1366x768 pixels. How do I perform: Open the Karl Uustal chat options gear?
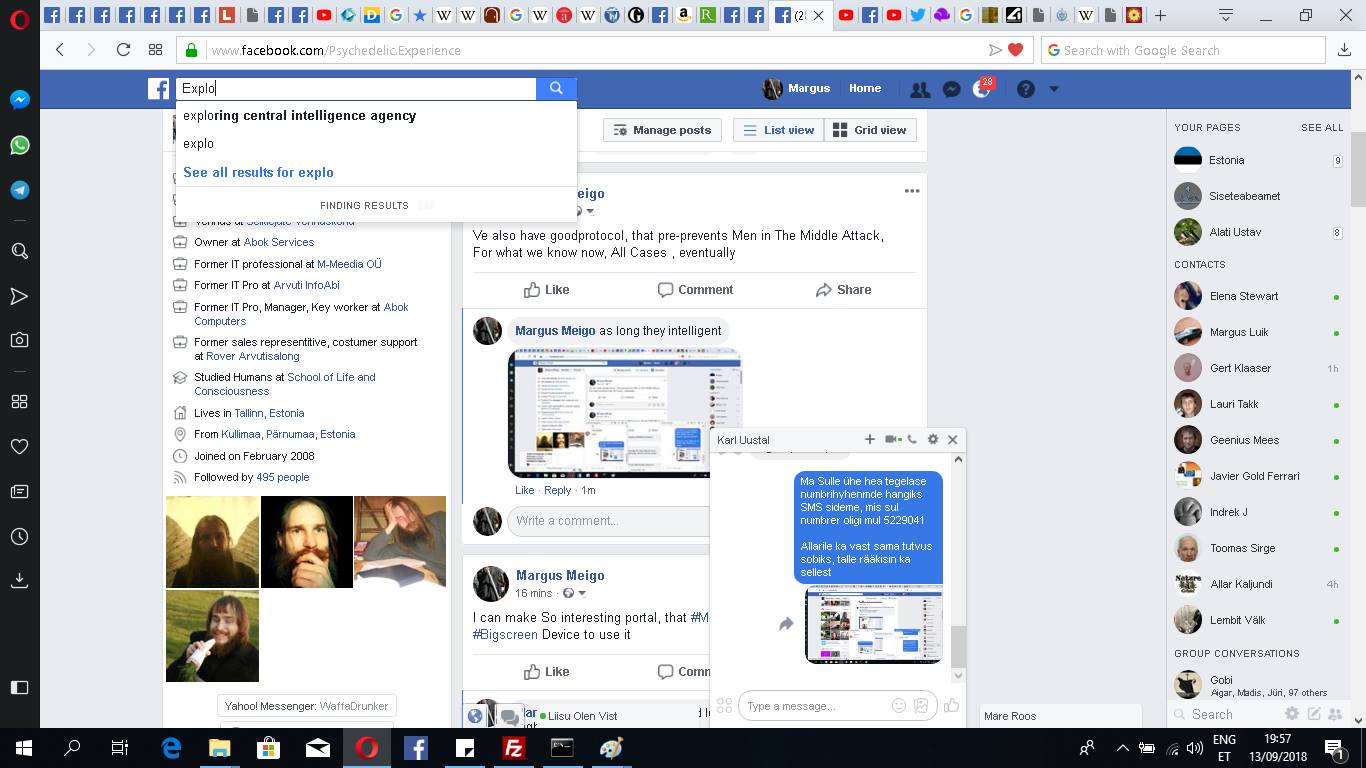[x=933, y=439]
